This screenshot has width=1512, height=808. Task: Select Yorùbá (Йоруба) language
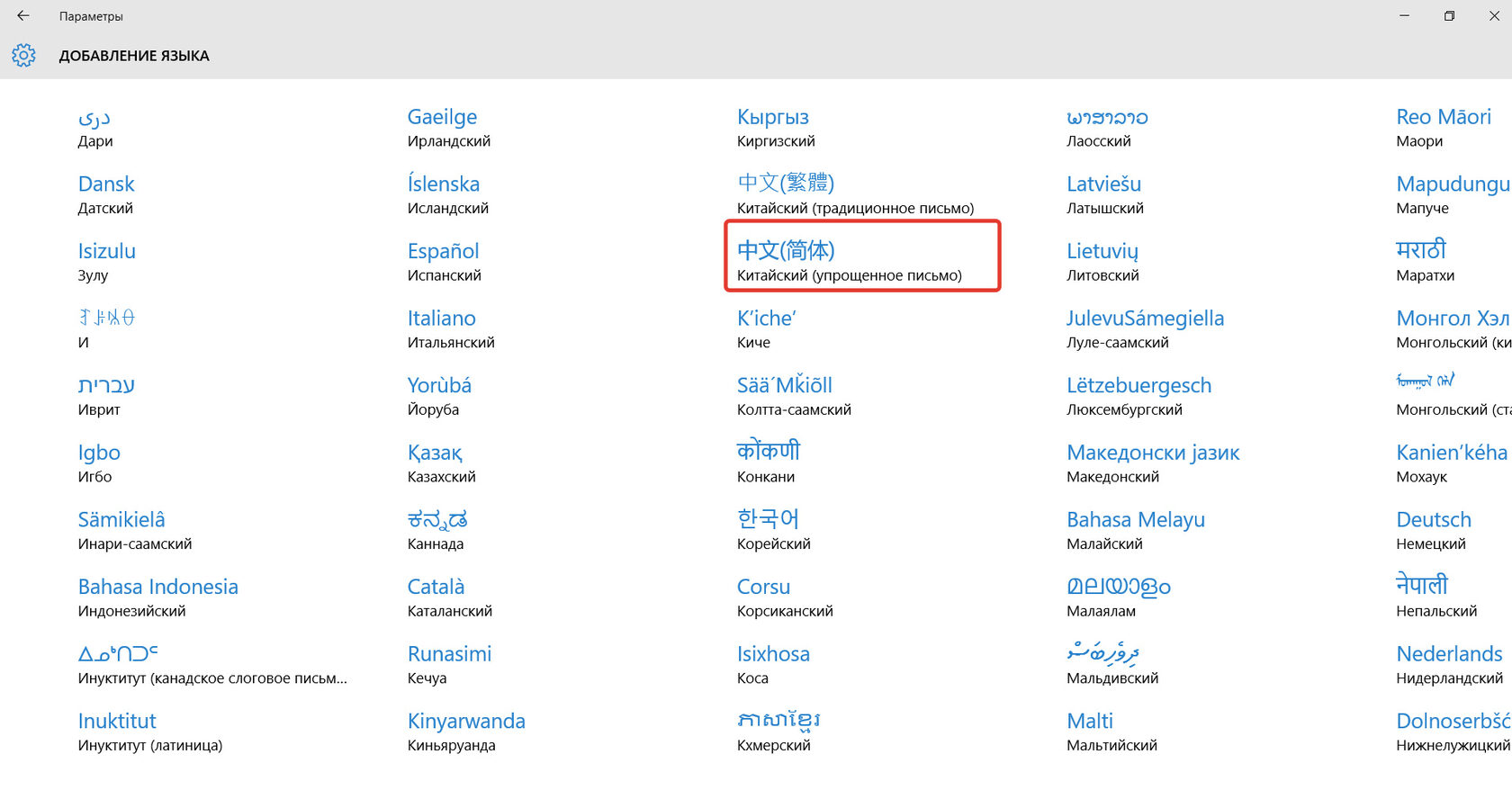[439, 397]
